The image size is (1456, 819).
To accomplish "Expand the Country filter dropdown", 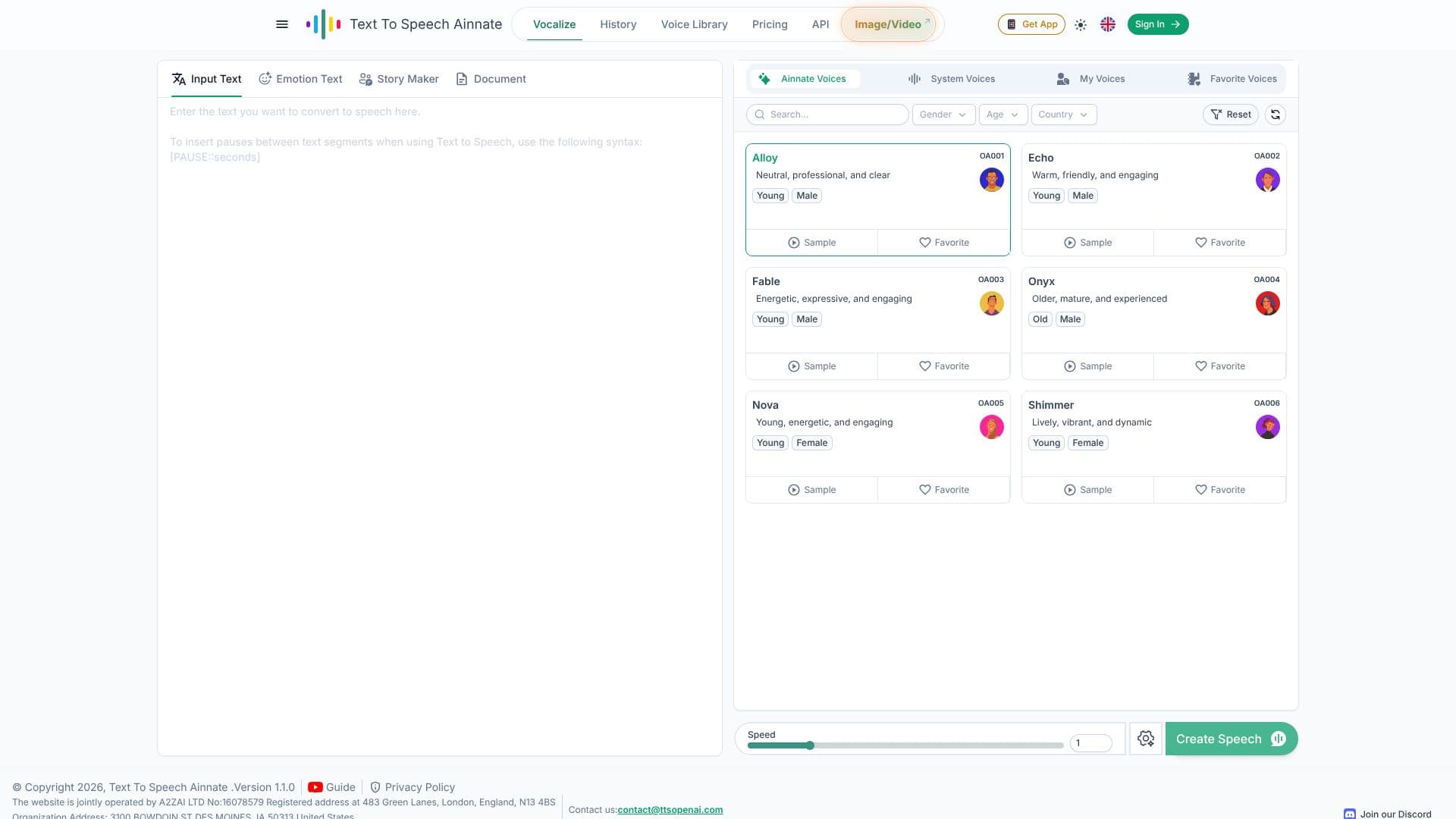I will point(1063,115).
